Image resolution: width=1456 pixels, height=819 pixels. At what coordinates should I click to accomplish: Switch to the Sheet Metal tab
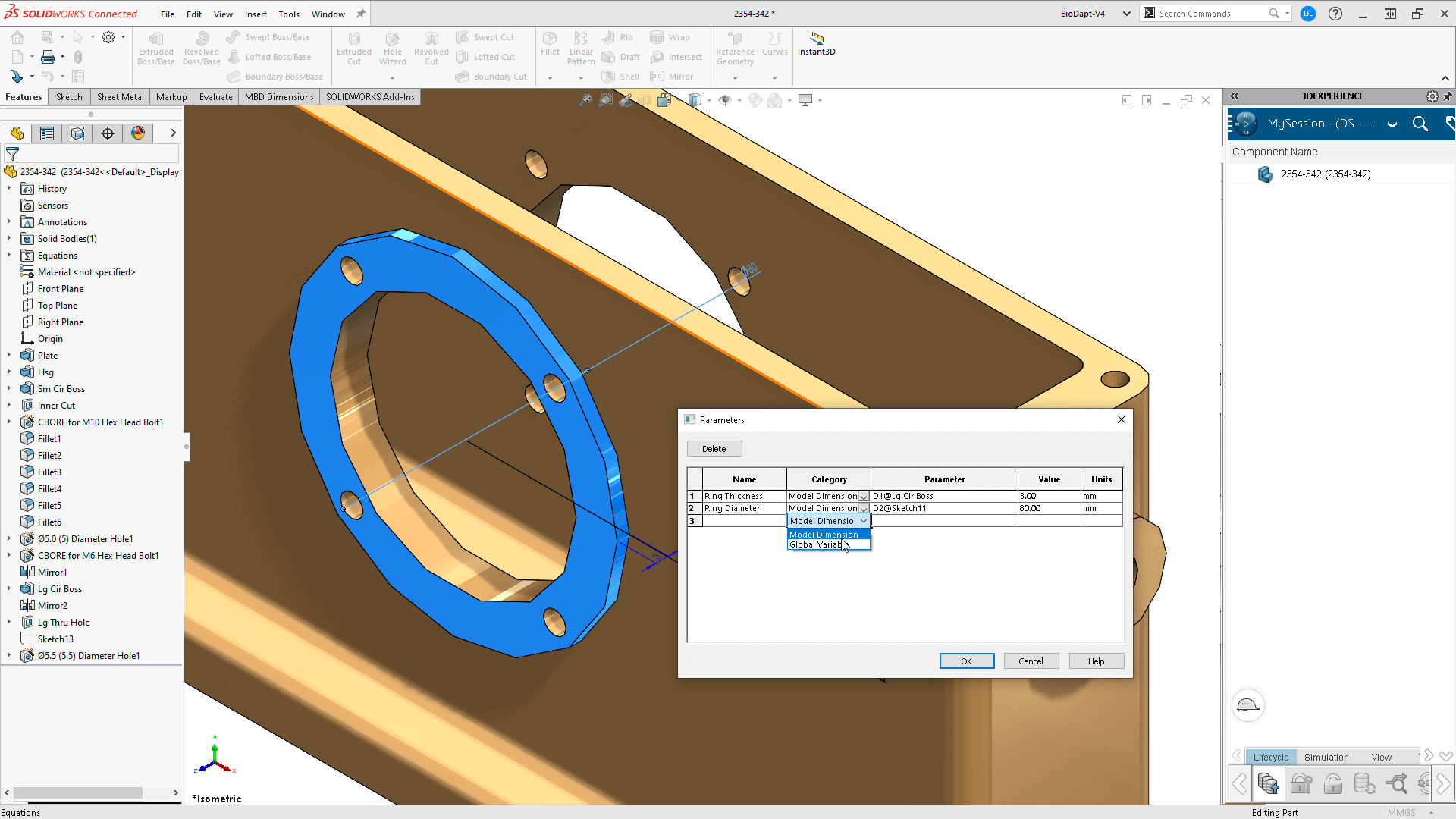click(x=120, y=97)
